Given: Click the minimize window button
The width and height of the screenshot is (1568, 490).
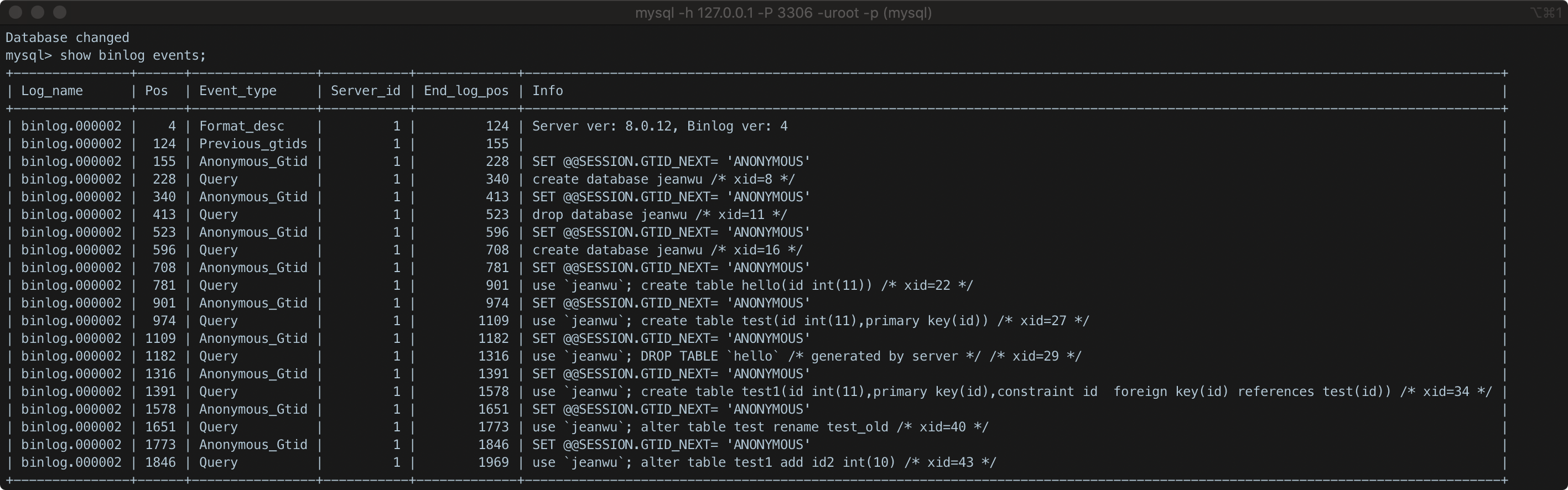Looking at the screenshot, I should point(38,12).
